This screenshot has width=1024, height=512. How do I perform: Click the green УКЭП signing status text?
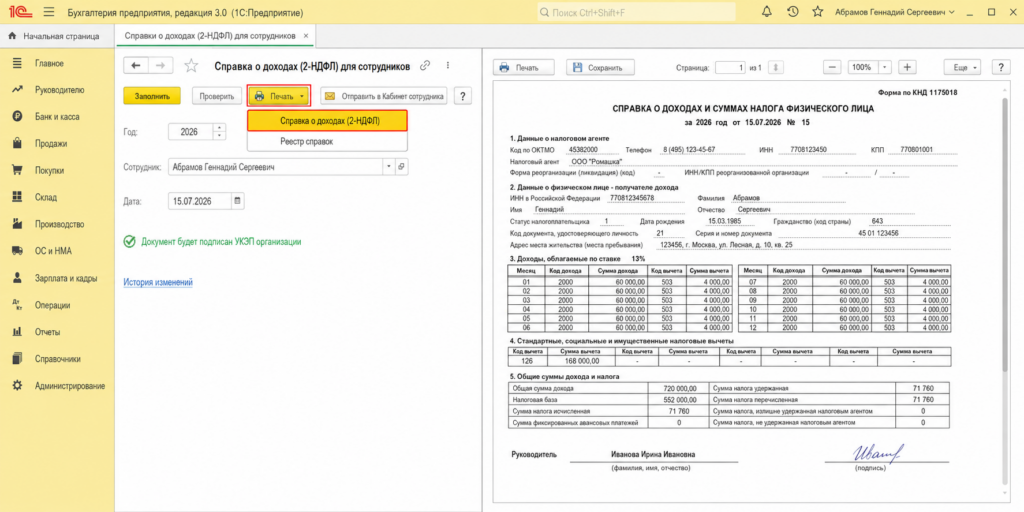pos(221,242)
